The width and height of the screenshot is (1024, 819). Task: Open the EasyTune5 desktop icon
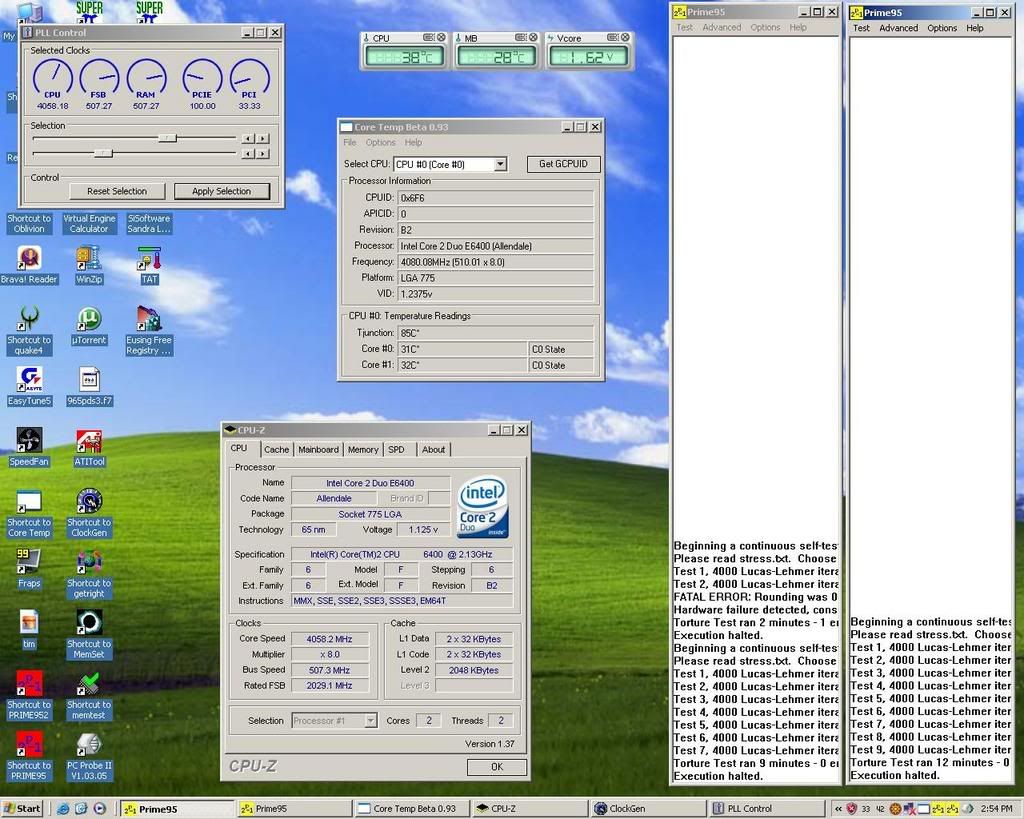point(29,380)
